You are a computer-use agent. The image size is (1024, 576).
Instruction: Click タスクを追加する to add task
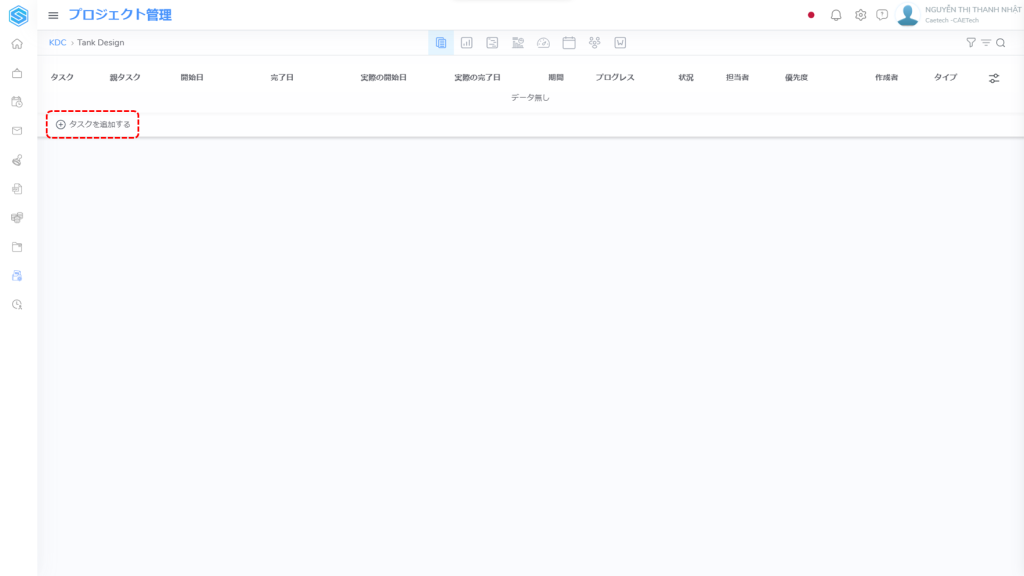(93, 124)
